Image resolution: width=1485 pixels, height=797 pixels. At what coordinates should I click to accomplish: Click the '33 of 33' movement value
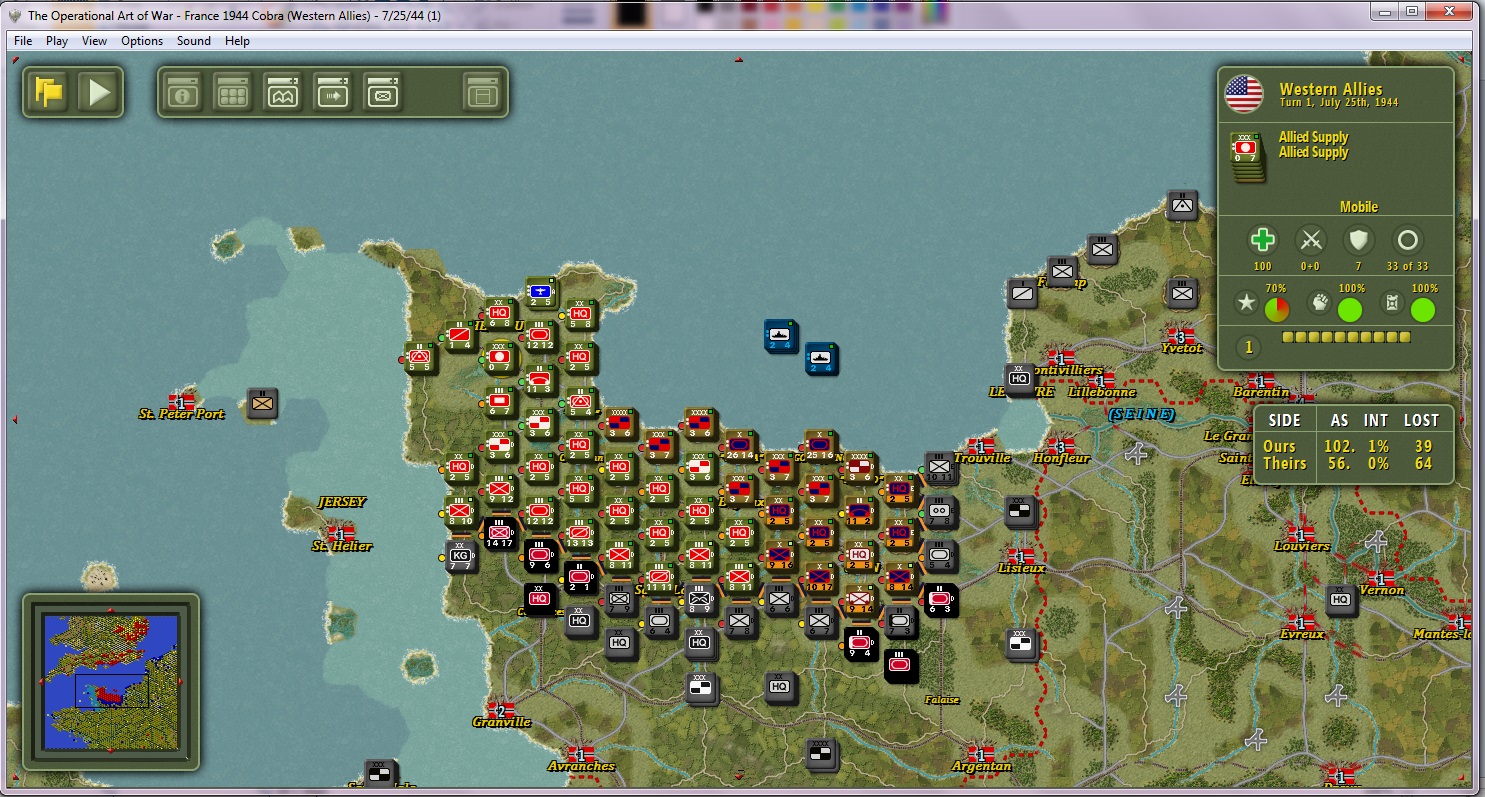(x=1408, y=267)
